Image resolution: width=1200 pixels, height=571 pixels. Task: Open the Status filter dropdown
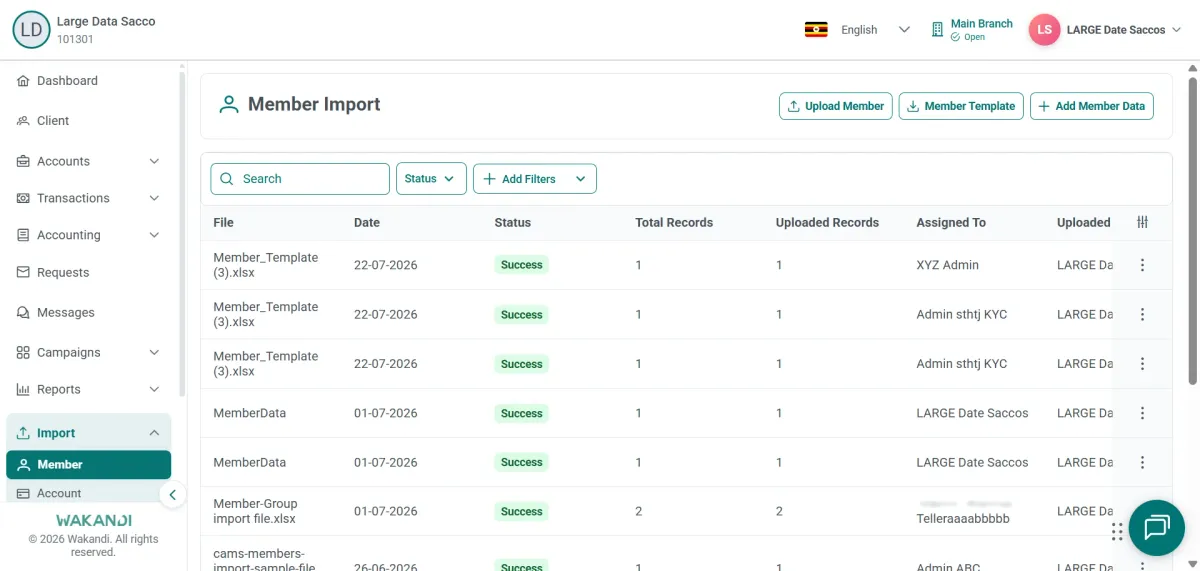coord(431,179)
